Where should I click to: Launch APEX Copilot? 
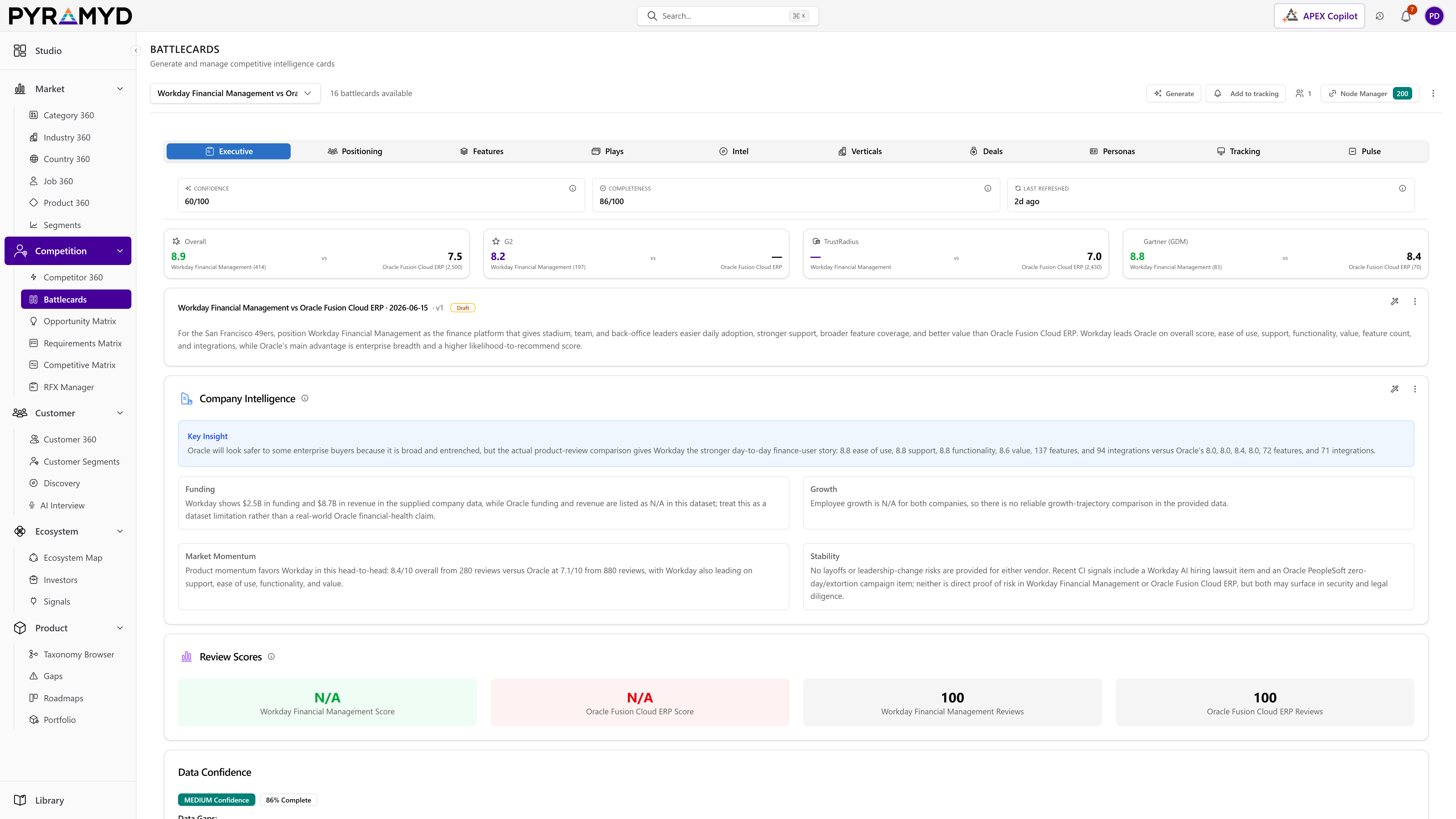pyautogui.click(x=1319, y=16)
